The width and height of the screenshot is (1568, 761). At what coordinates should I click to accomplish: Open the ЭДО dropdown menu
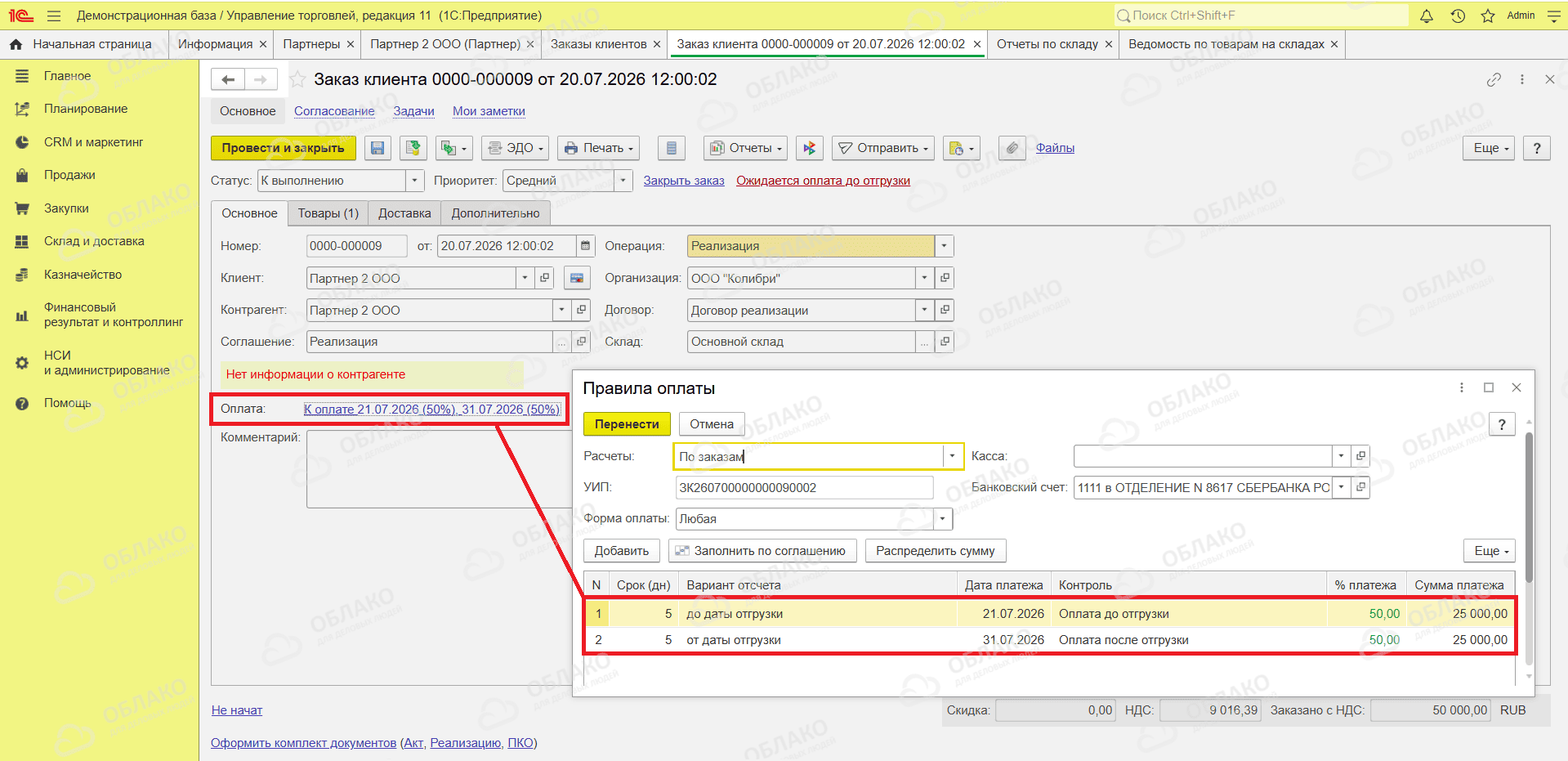coord(515,148)
